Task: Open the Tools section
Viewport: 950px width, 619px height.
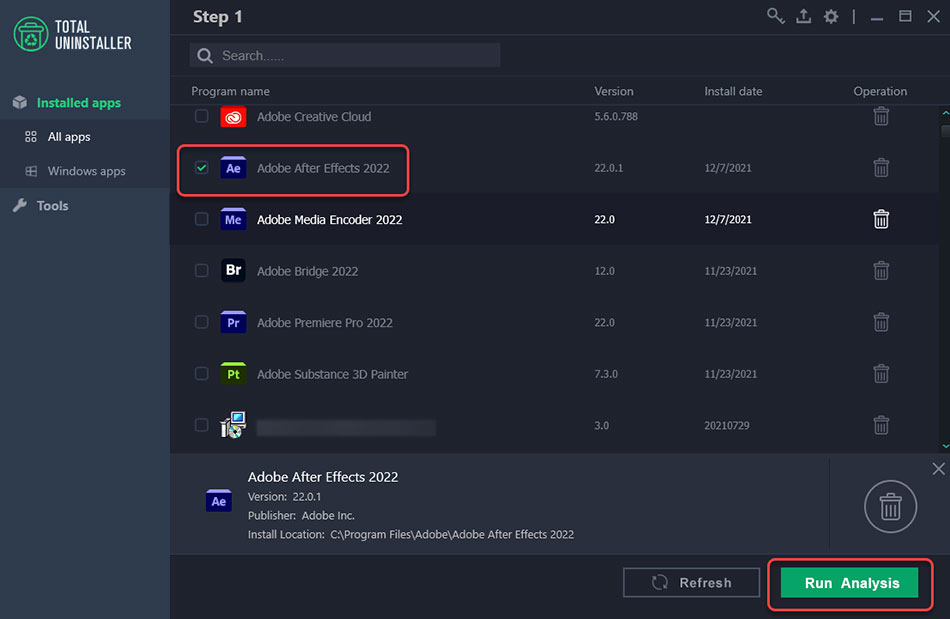Action: pos(52,206)
